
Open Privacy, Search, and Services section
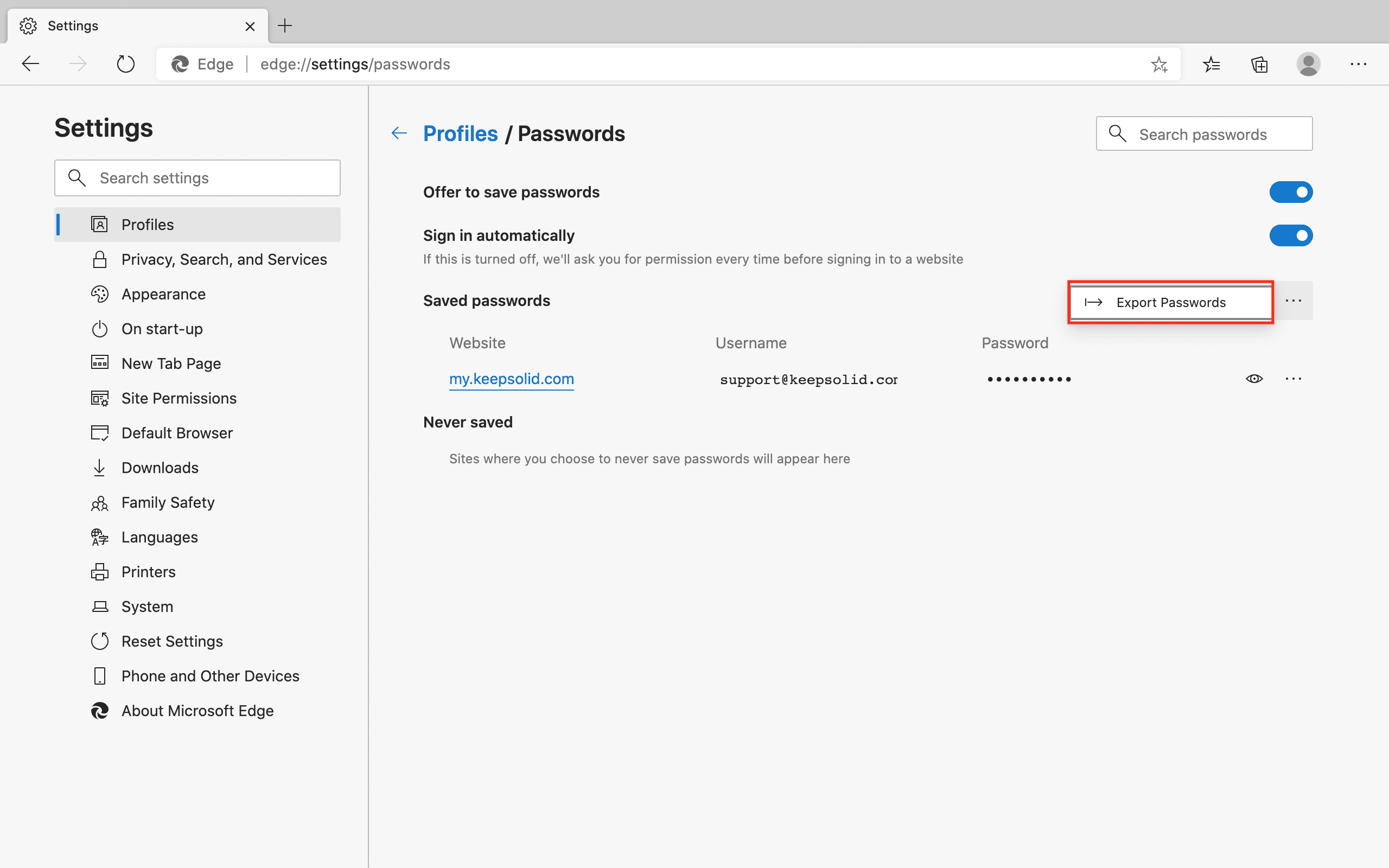(x=224, y=259)
